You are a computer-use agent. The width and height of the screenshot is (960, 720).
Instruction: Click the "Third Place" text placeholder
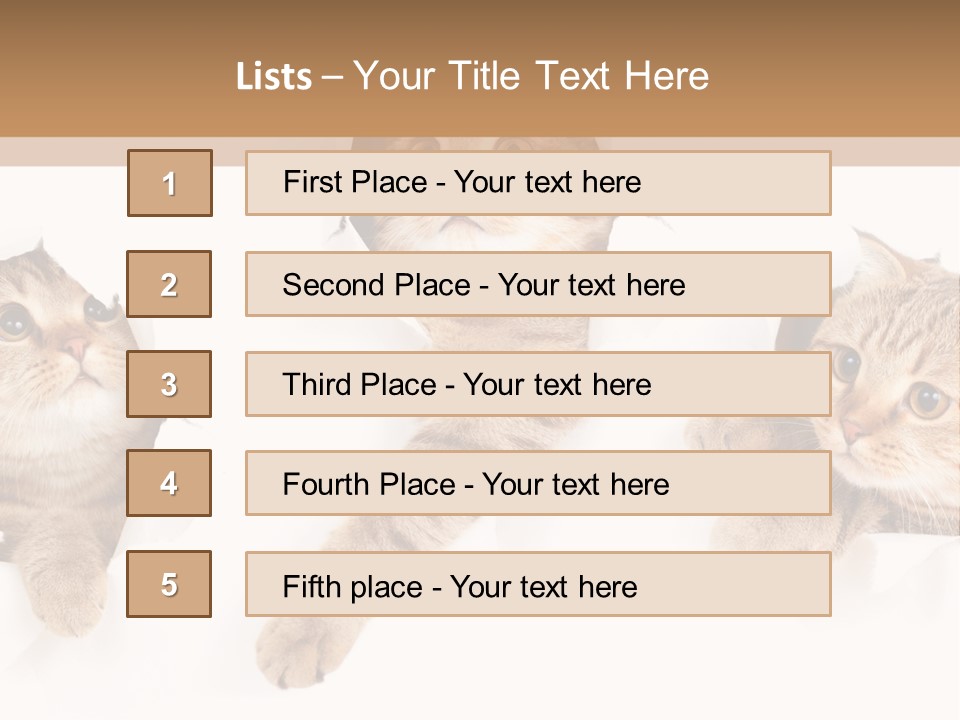538,385
